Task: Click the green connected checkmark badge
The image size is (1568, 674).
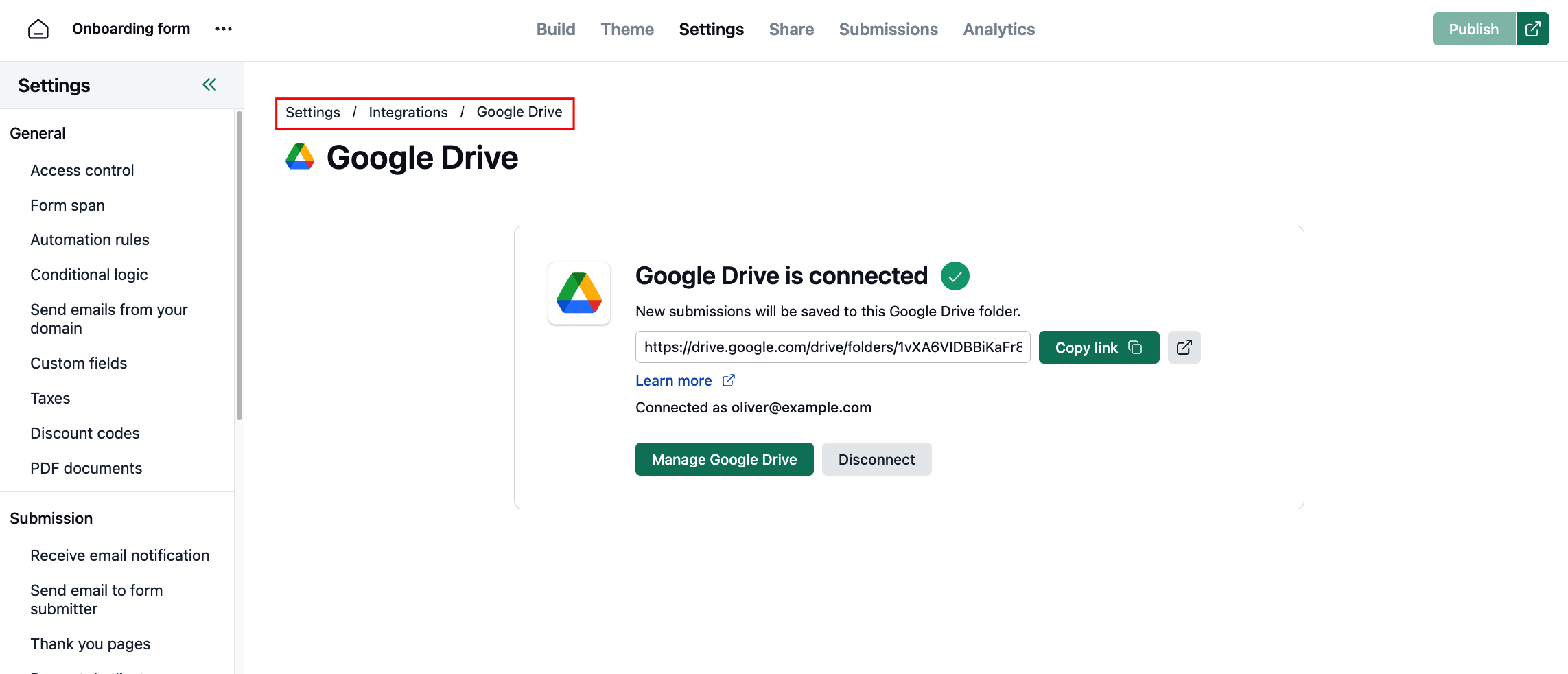Action: (x=955, y=276)
